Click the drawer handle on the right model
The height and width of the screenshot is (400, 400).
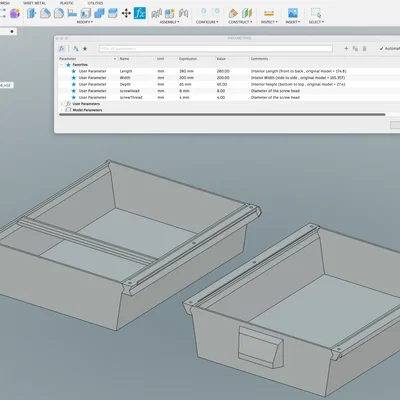(x=261, y=347)
